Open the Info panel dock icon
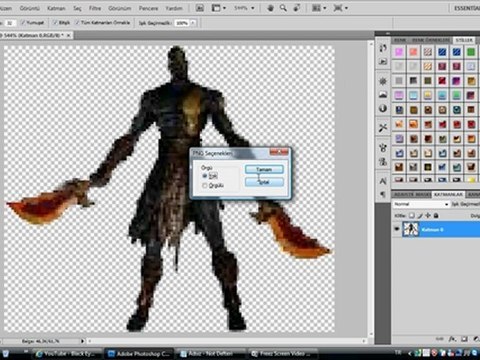This screenshot has height=360, width=480. pyautogui.click(x=383, y=109)
